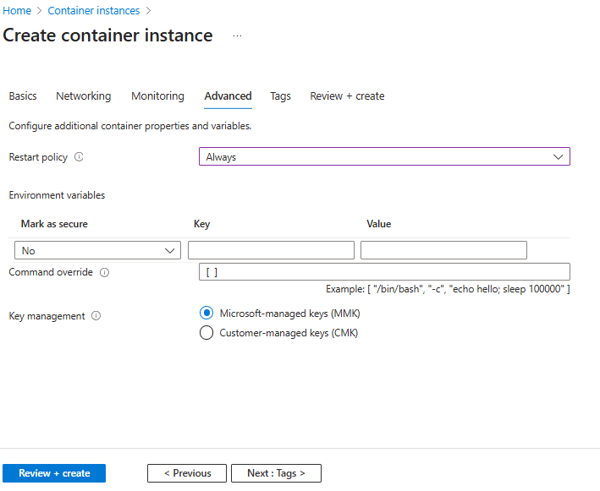Click info icon next to Key management
This screenshot has width=600, height=491.
click(x=96, y=316)
